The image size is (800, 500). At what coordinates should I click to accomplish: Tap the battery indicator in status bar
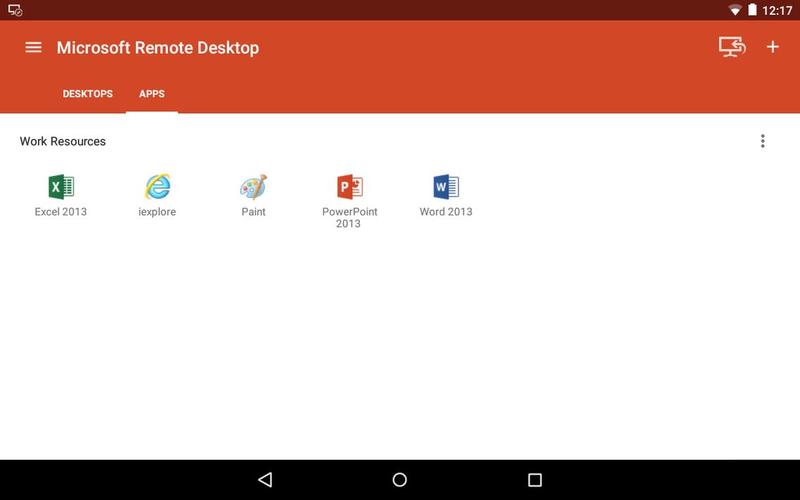tap(752, 10)
